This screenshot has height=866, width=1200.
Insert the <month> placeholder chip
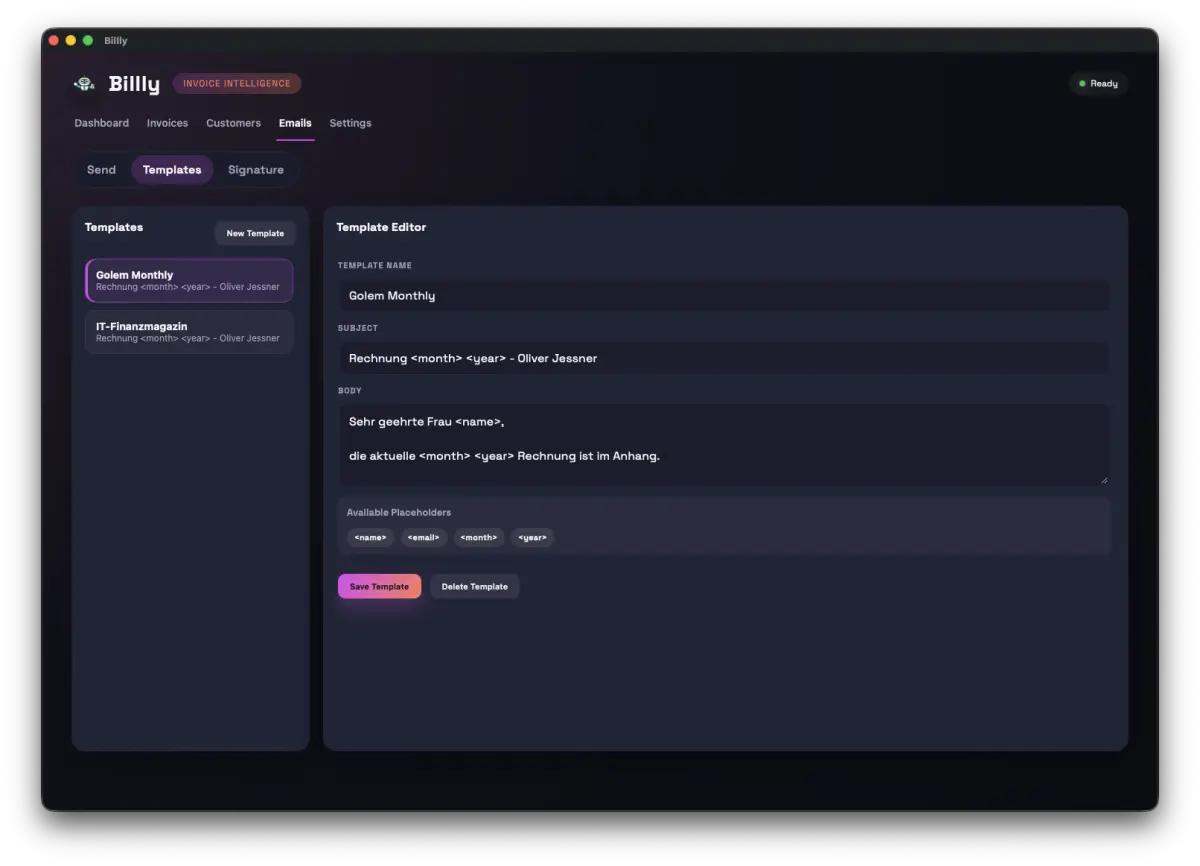(478, 537)
